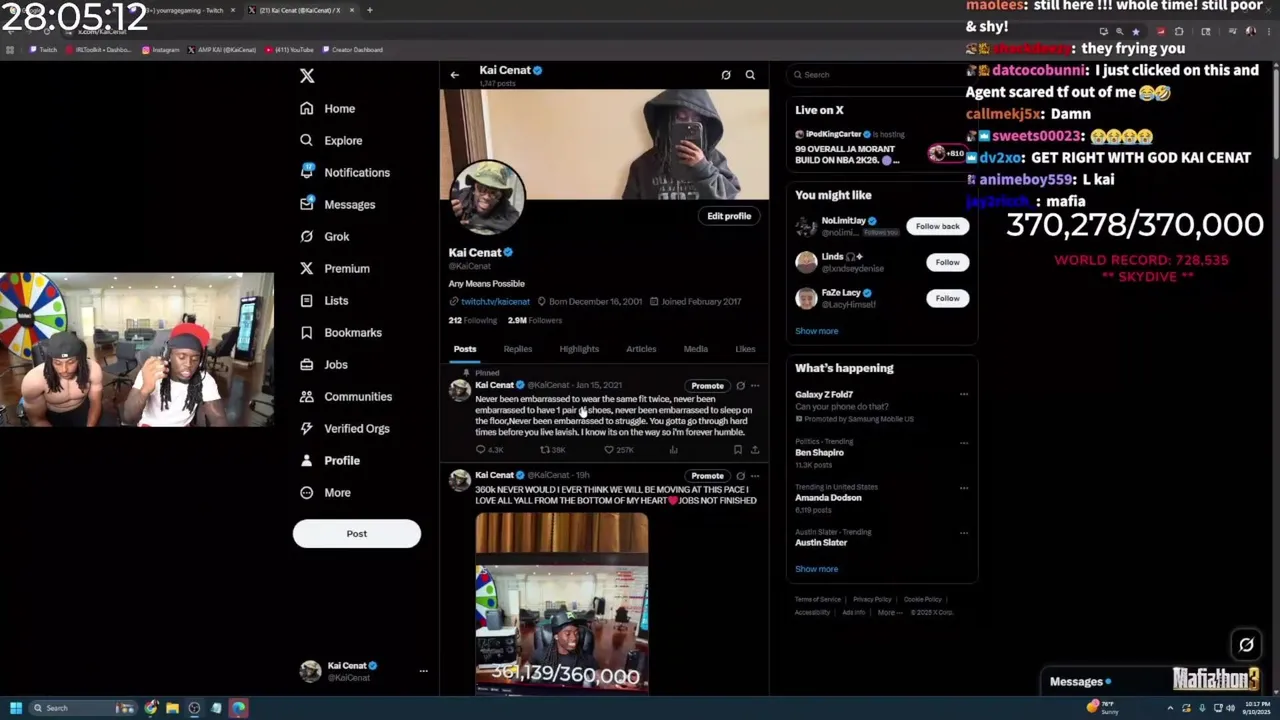The height and width of the screenshot is (720, 1280).
Task: Open Premium in X sidebar
Action: tap(335, 268)
